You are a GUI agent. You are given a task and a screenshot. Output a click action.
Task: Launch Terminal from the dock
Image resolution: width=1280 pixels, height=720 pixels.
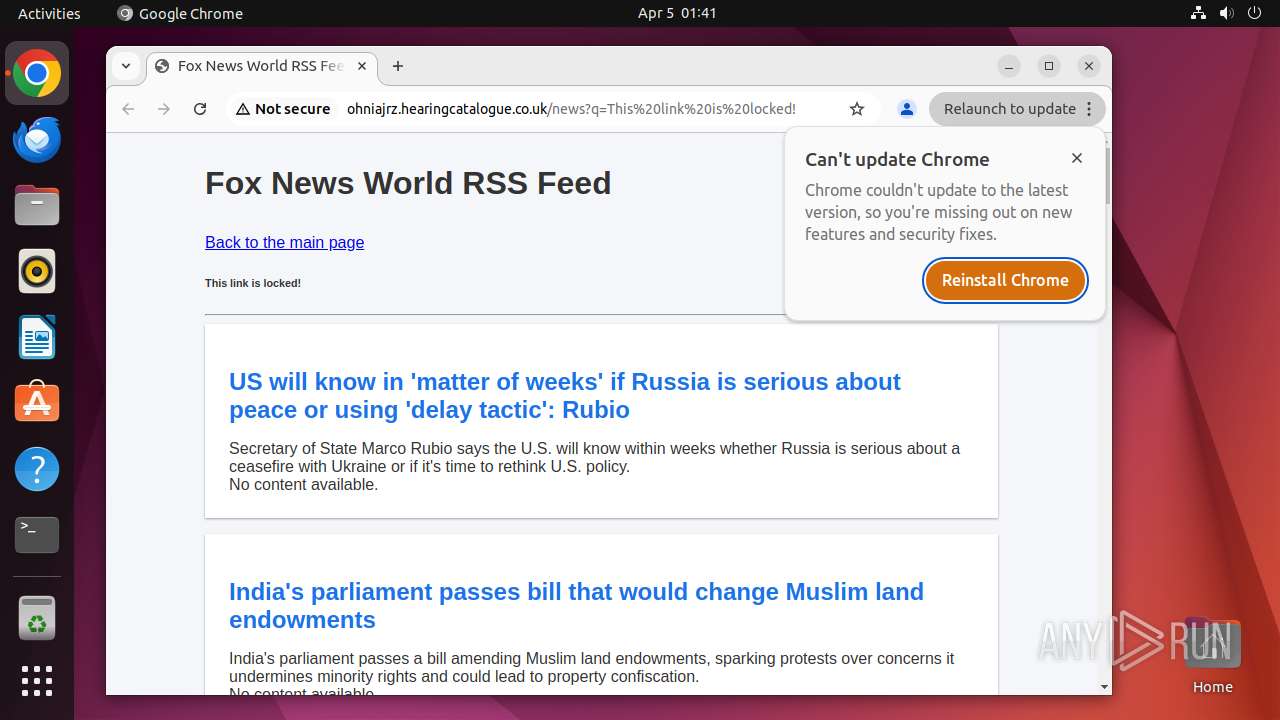(x=37, y=535)
